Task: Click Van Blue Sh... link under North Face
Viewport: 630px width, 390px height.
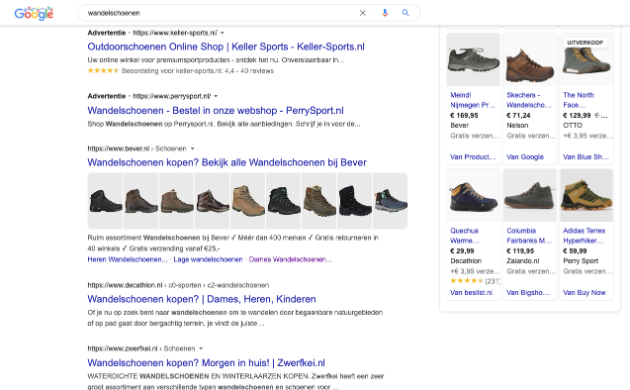Action: pyautogui.click(x=586, y=157)
